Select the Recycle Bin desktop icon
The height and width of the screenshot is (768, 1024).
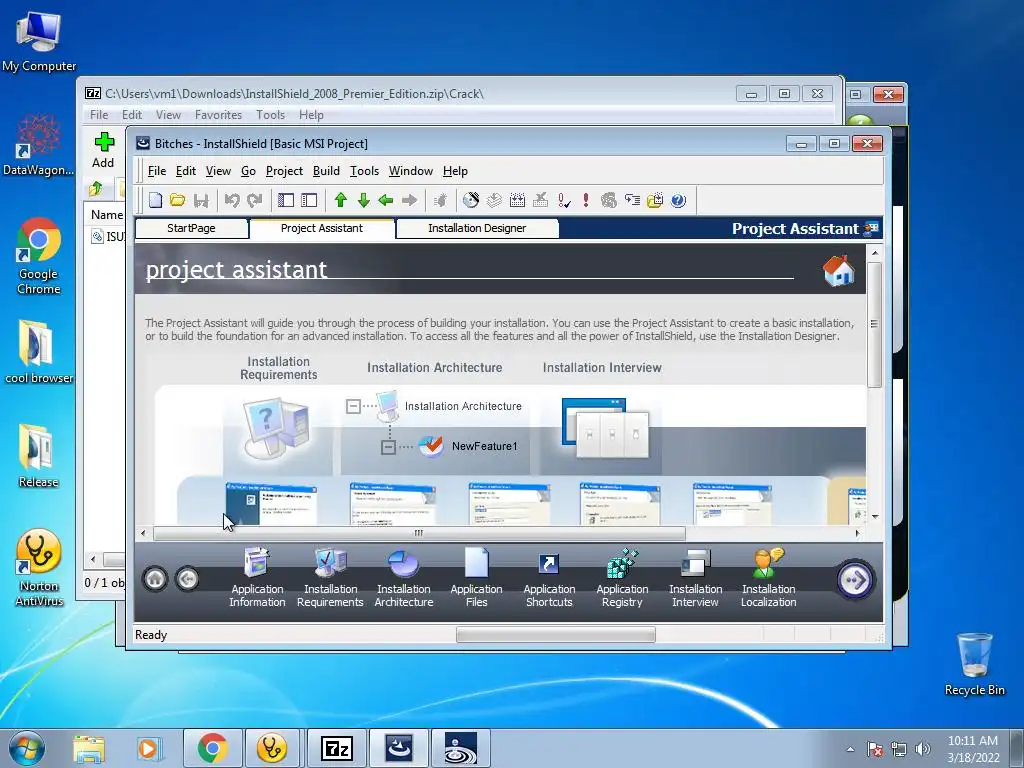pos(974,664)
